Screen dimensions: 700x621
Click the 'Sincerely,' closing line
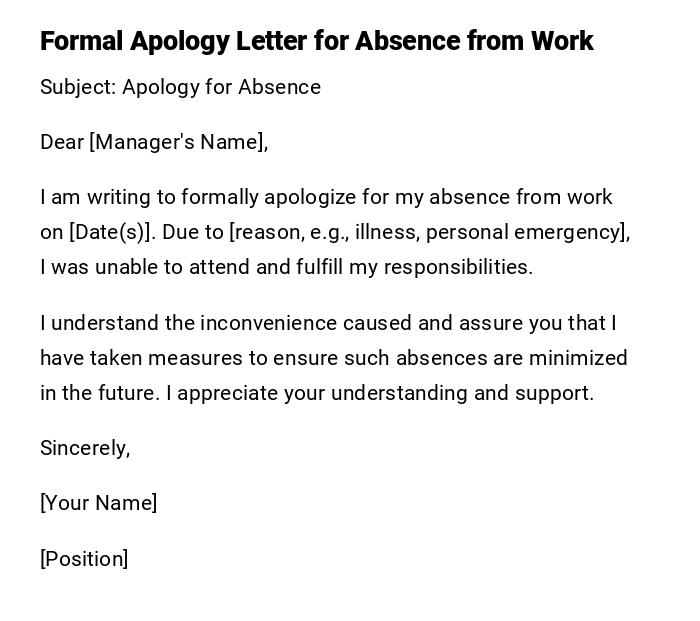pos(85,448)
